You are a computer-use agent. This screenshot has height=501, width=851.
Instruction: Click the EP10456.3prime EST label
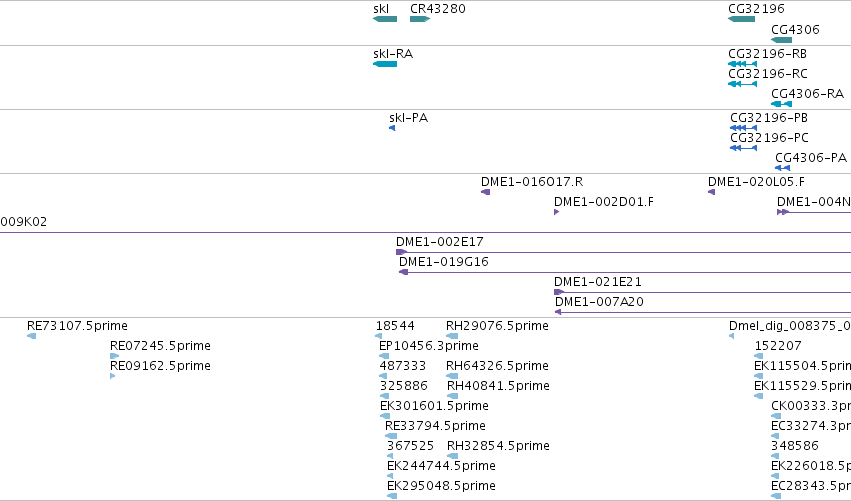pyautogui.click(x=429, y=346)
